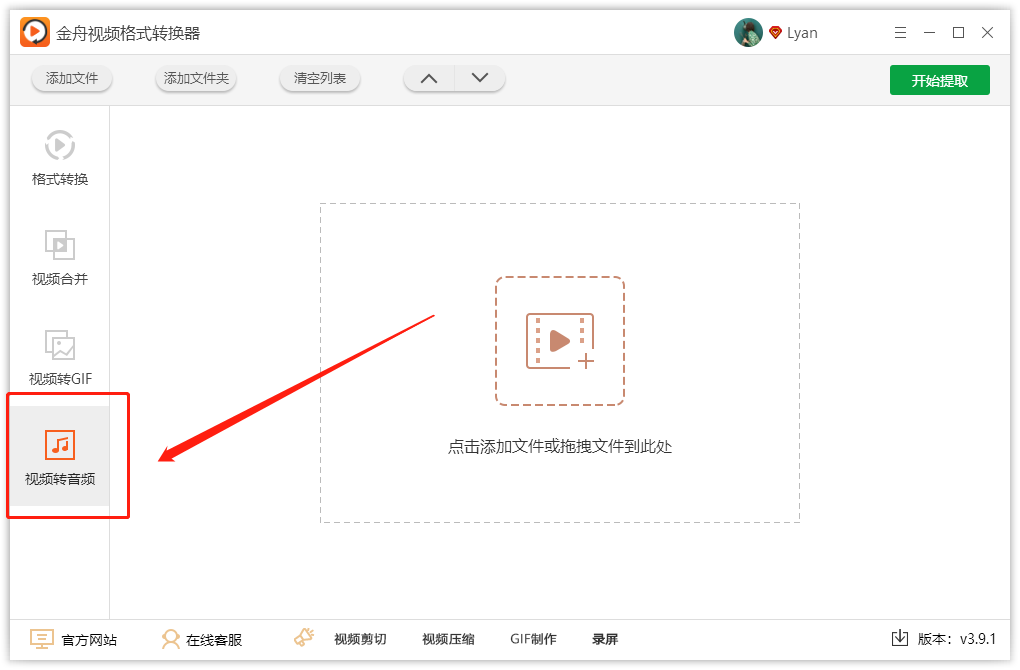Close the converter window
Viewport: 1020px width, 670px height.
click(987, 33)
